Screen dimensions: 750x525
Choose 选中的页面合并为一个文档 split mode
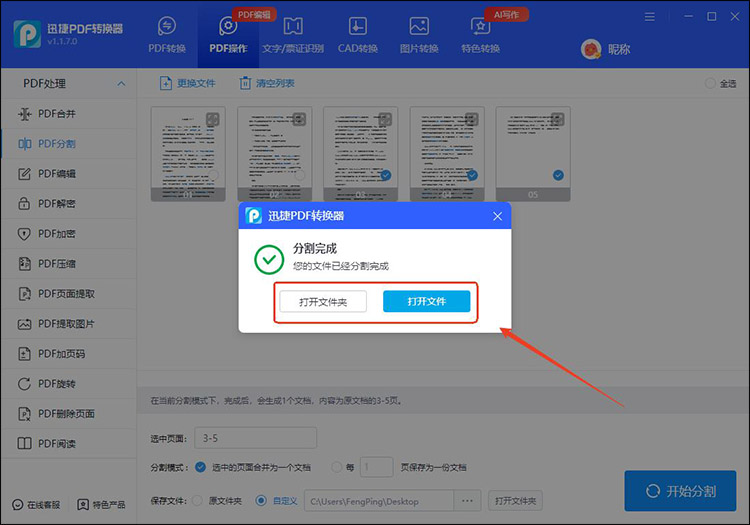click(x=200, y=467)
